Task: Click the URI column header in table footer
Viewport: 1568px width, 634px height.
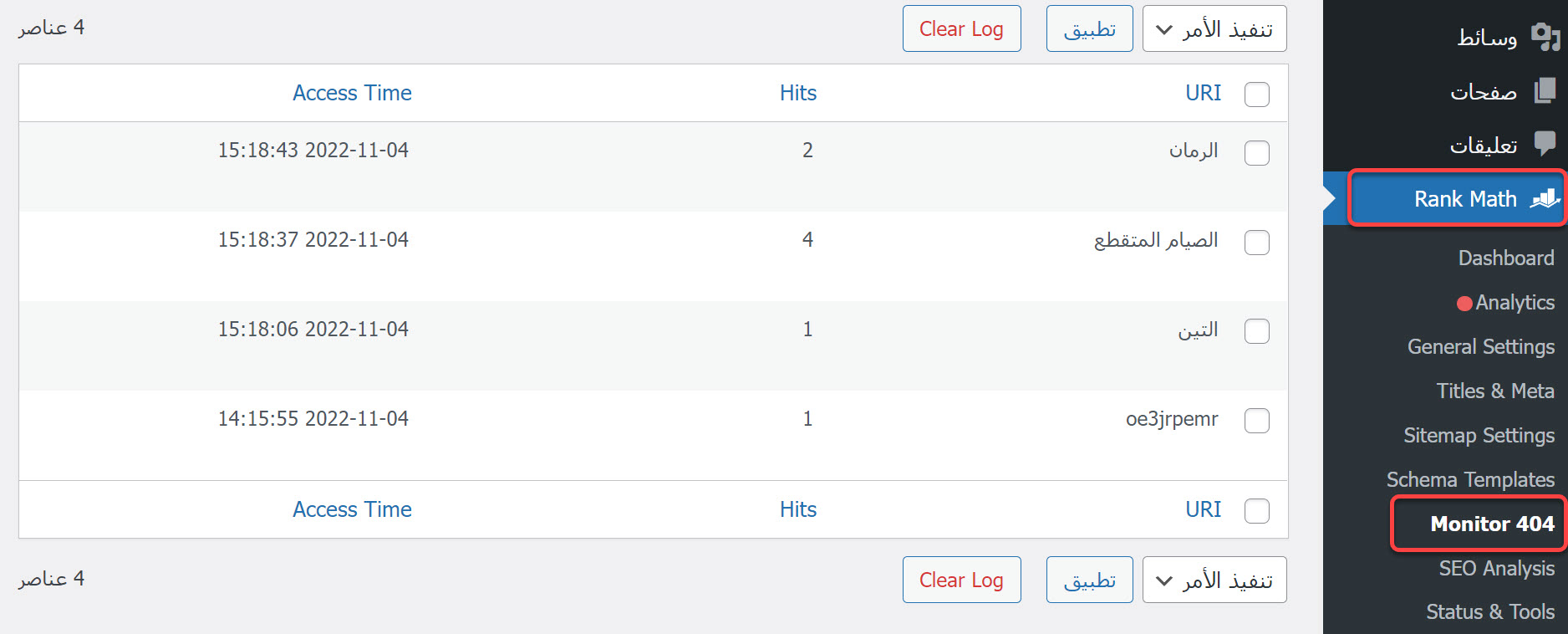Action: click(x=1203, y=509)
